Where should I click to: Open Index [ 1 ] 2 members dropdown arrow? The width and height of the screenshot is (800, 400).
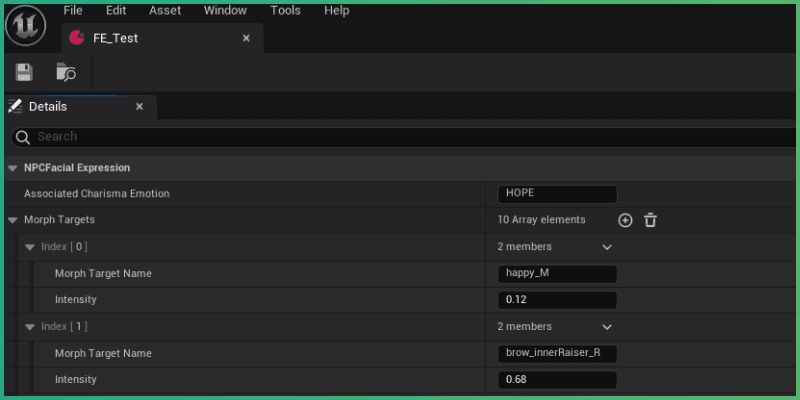tap(607, 327)
